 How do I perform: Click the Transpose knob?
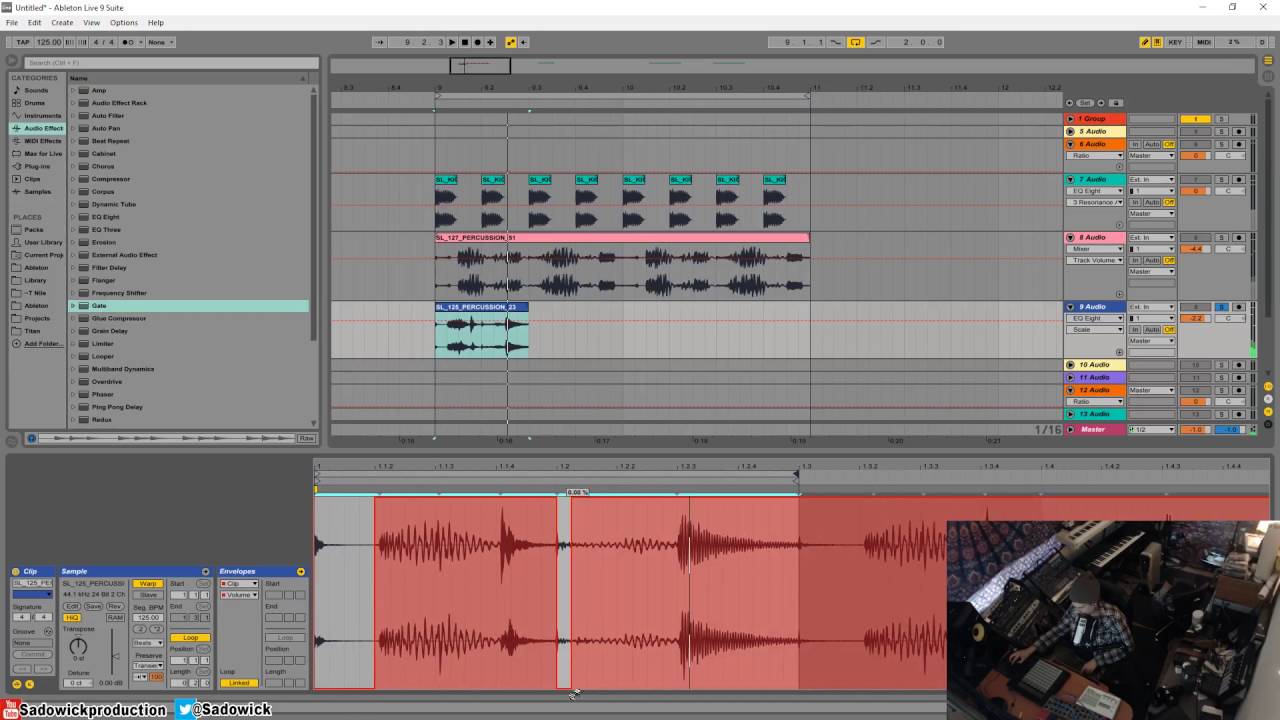[x=79, y=646]
